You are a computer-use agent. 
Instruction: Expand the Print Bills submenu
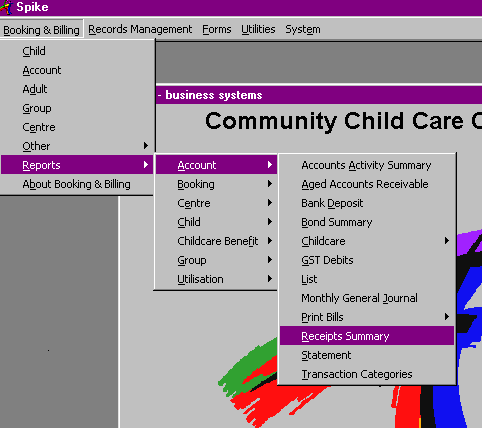coord(367,317)
